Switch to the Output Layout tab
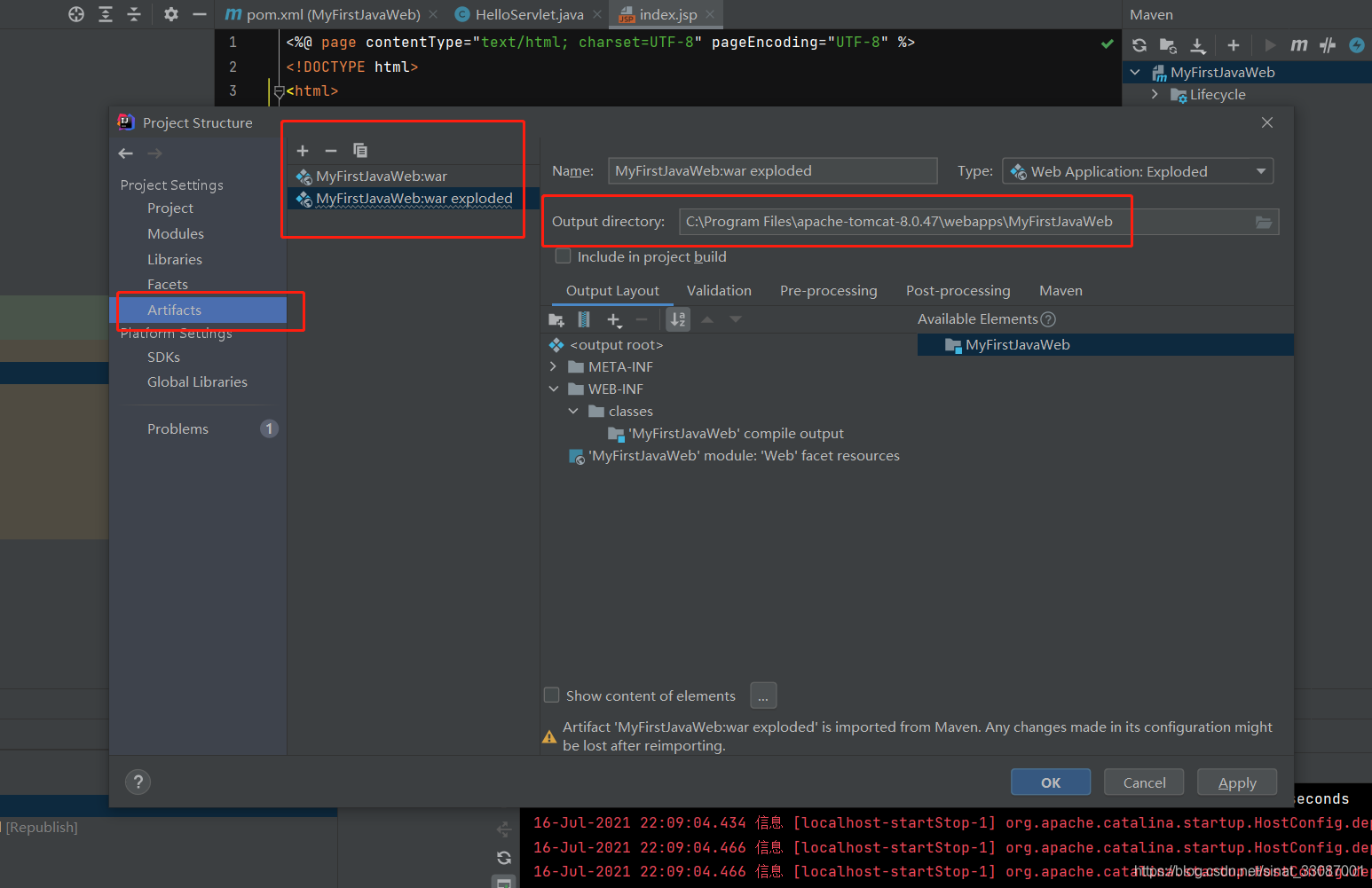 (612, 291)
